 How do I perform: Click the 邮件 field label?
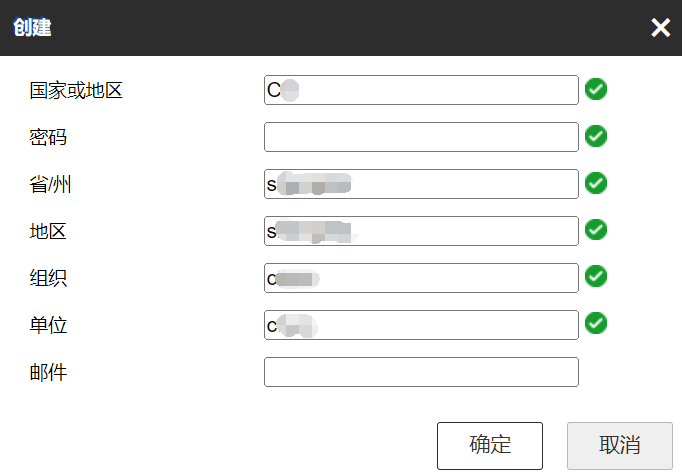(x=48, y=373)
